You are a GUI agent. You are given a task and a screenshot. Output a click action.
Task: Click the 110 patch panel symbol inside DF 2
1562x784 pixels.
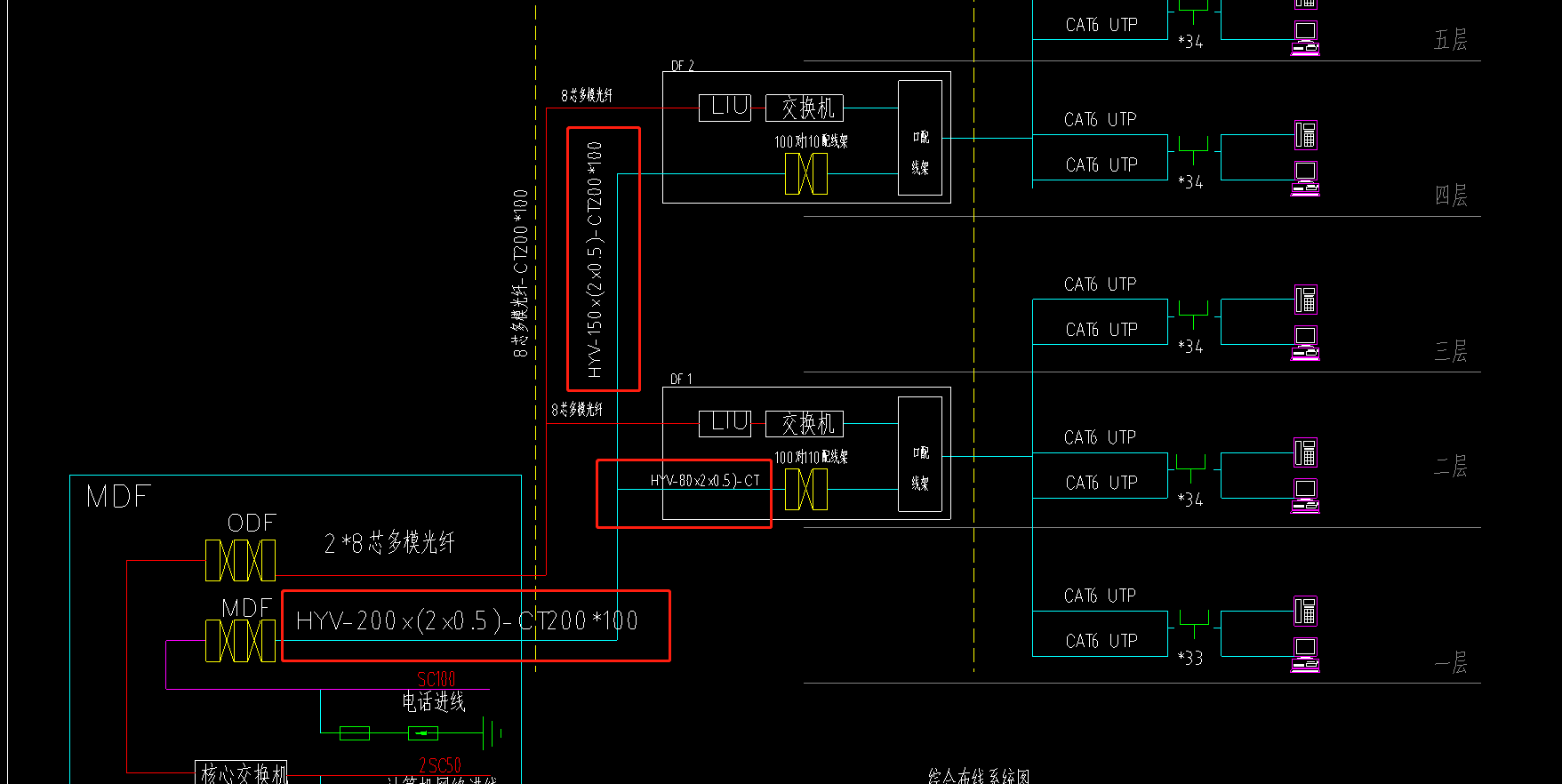coord(806,173)
